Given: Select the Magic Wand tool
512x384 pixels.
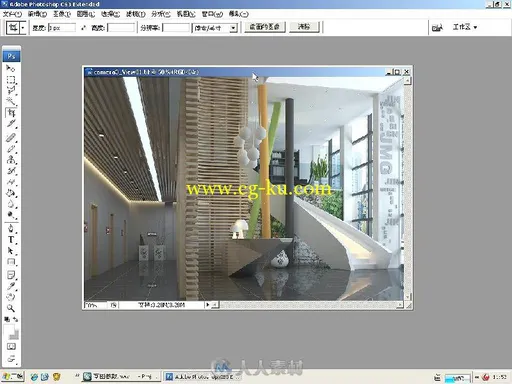Looking at the screenshot, I should click(11, 101).
